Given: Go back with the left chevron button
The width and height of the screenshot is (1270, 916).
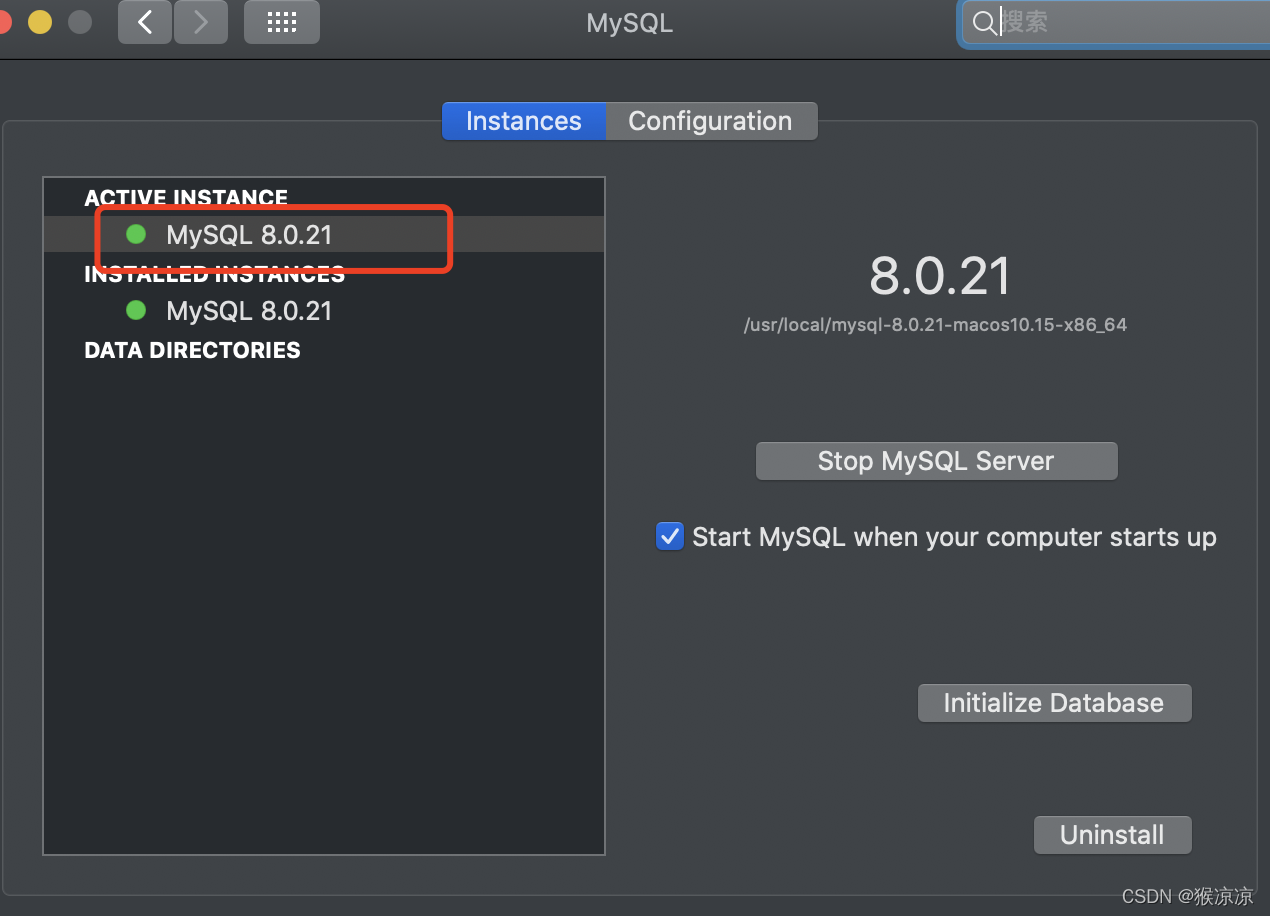Looking at the screenshot, I should [145, 22].
